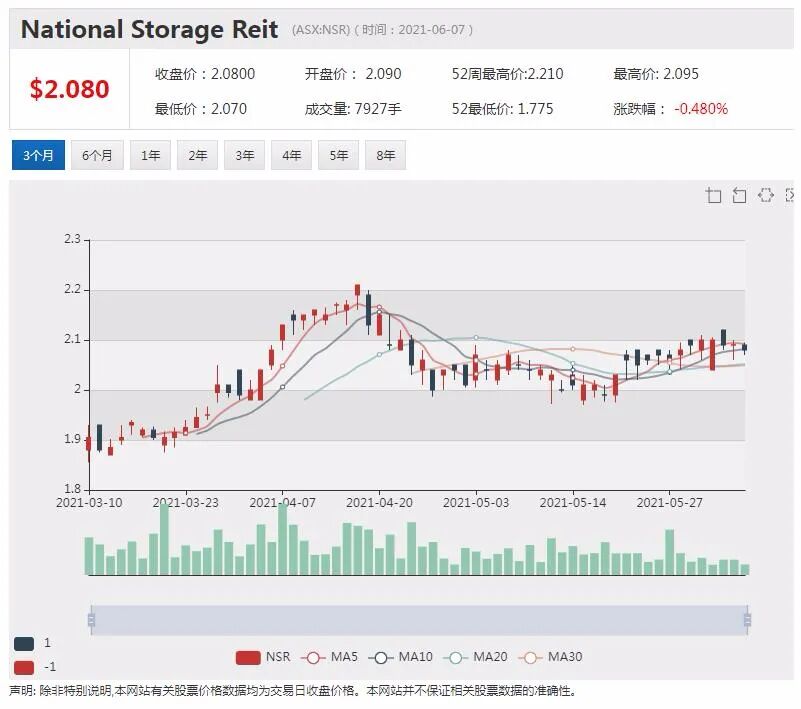The width and height of the screenshot is (801, 709).
Task: Click the 2.1 y-axis label
Action: point(73,339)
